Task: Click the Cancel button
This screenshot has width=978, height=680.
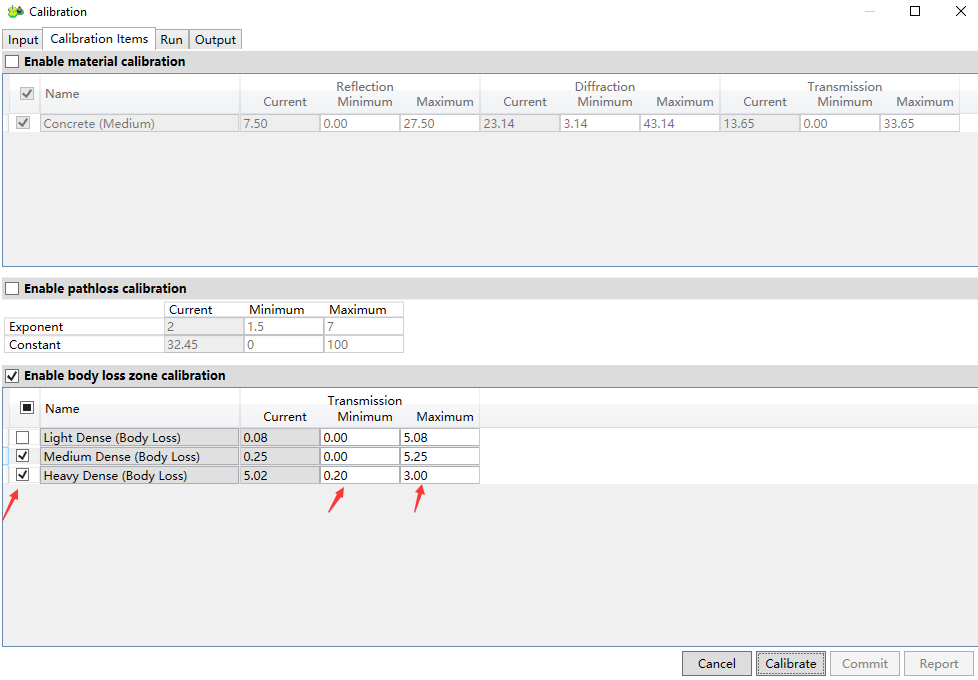Action: tap(716, 663)
